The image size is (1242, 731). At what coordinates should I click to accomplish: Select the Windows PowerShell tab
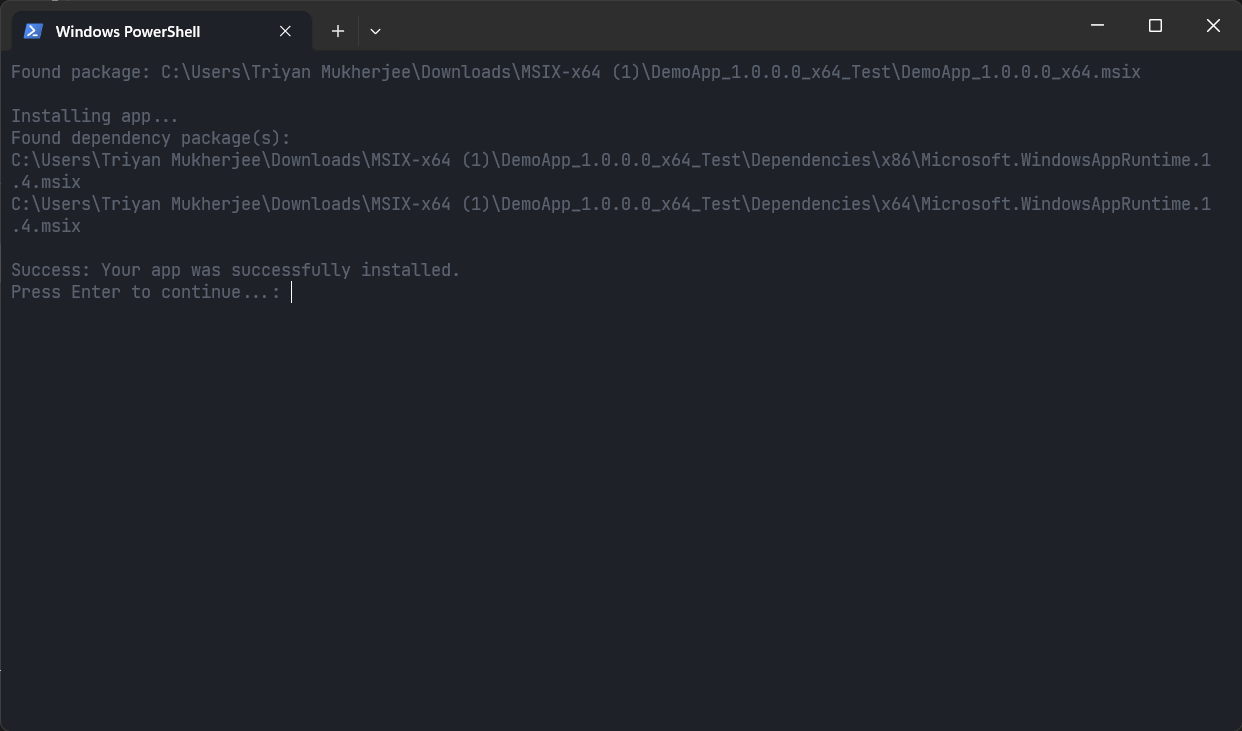point(160,31)
